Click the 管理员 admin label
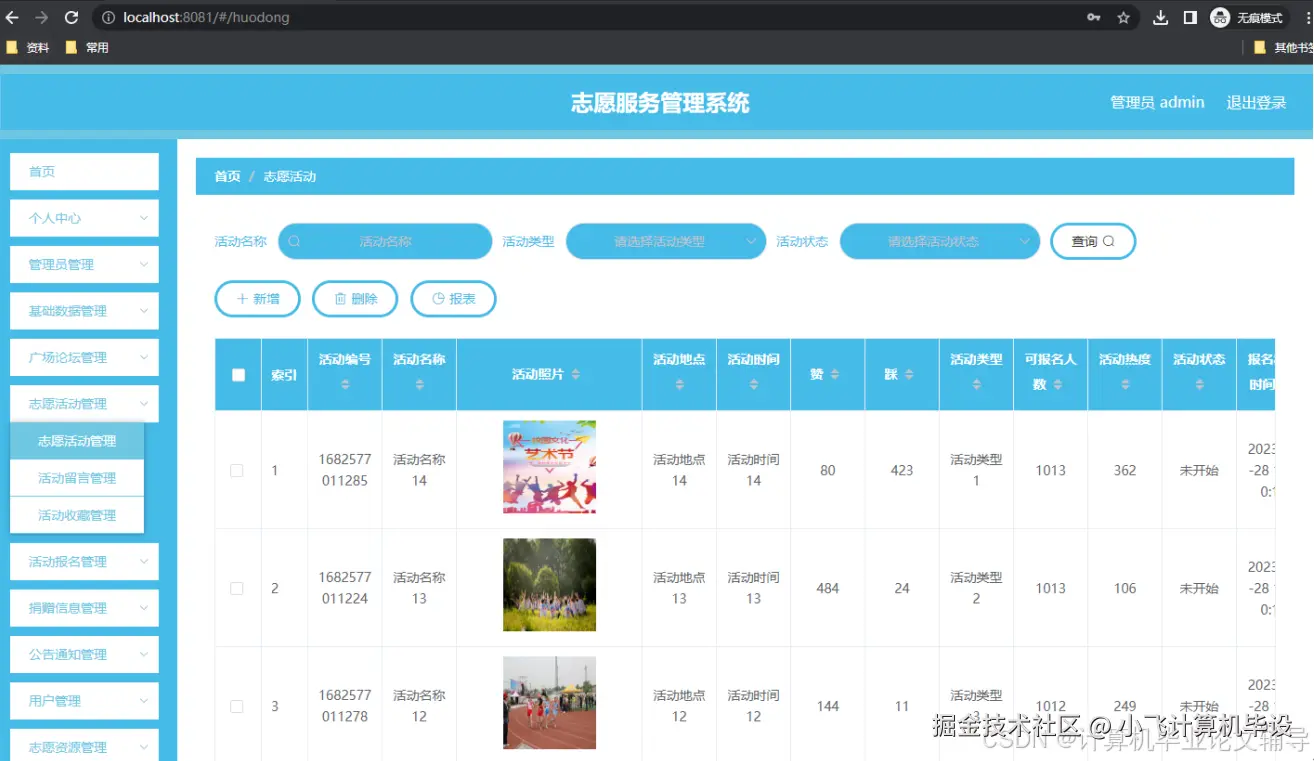The height and width of the screenshot is (761, 1314). click(1157, 103)
